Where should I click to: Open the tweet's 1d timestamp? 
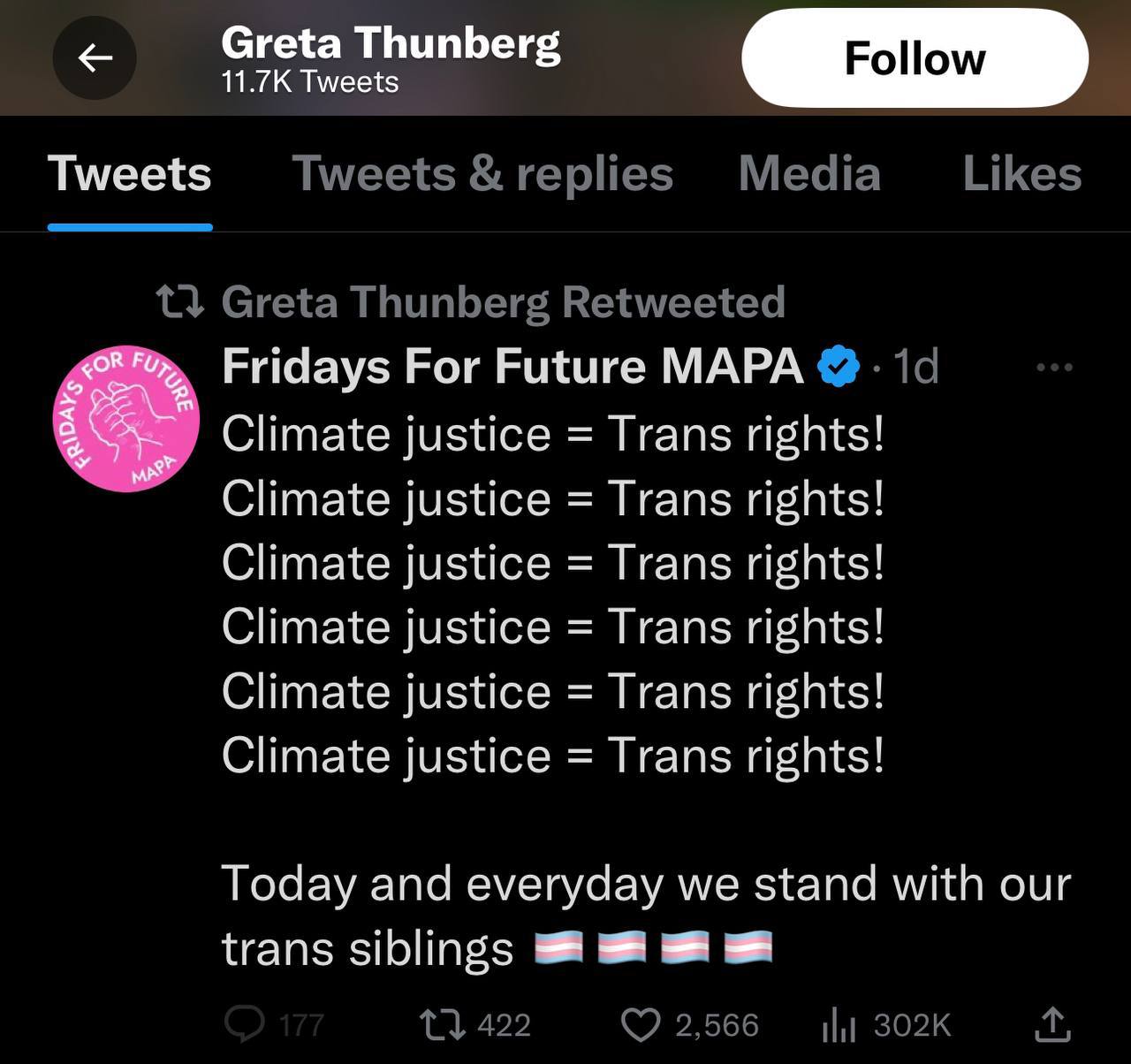coord(915,367)
